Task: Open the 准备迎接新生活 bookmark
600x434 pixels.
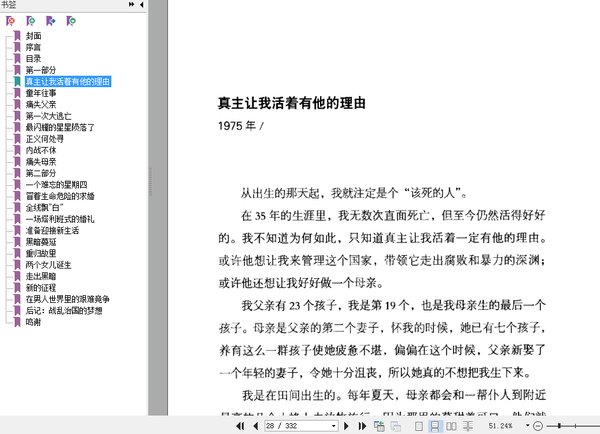Action: 52,231
